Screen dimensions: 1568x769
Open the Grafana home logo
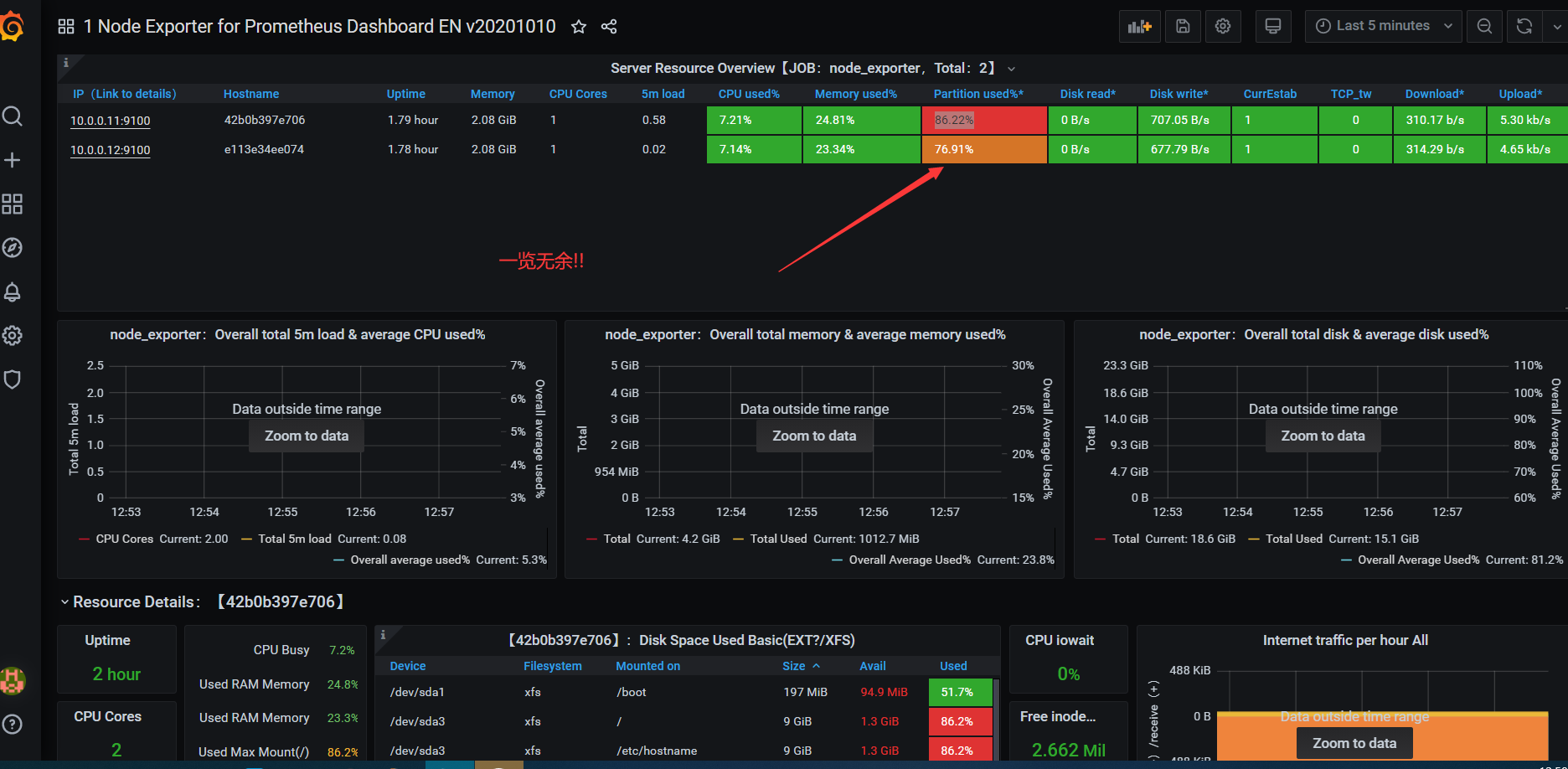(12, 27)
